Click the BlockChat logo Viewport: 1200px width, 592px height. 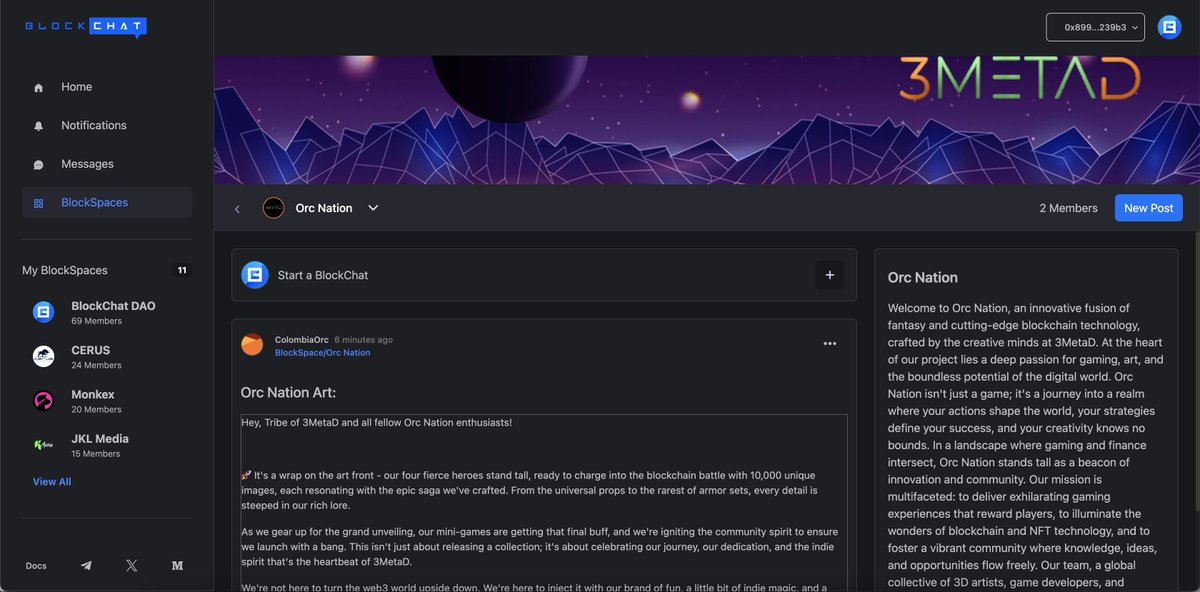(x=86, y=27)
